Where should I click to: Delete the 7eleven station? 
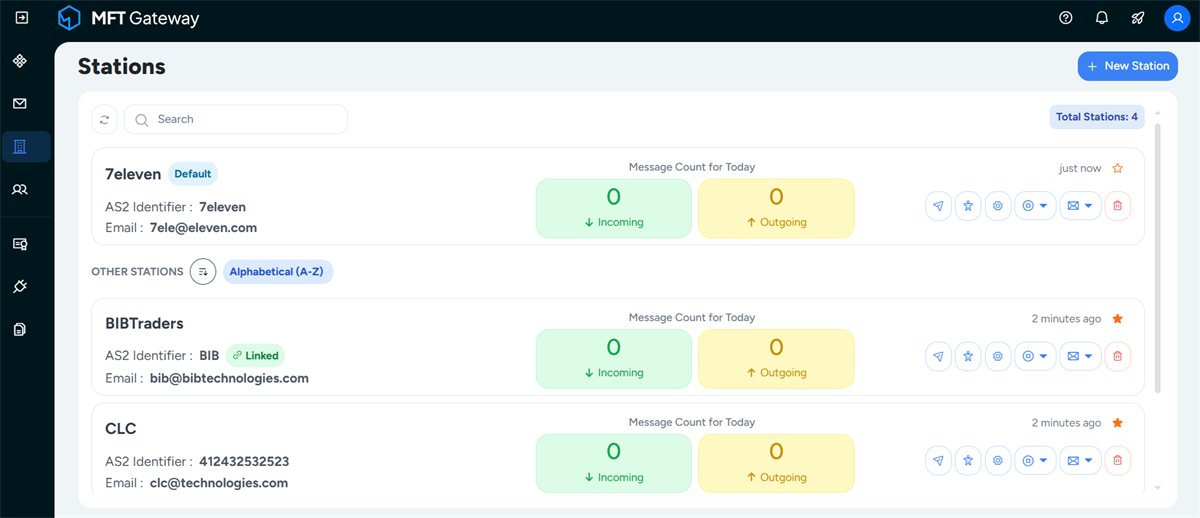[1118, 206]
